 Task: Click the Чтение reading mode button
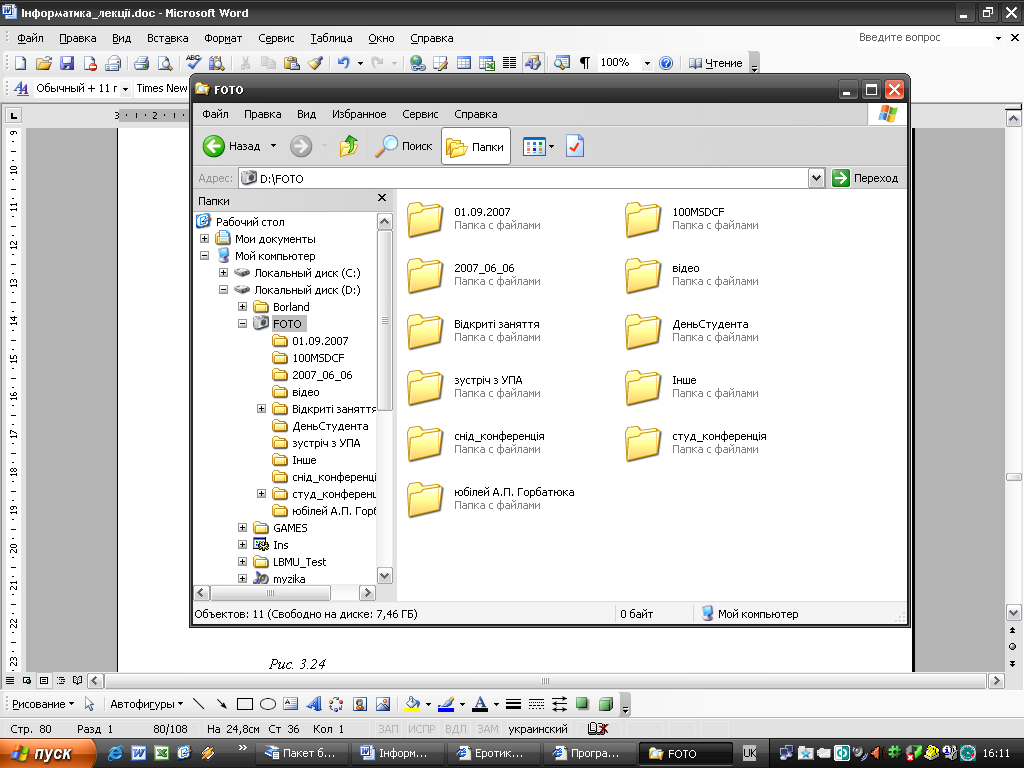pos(716,63)
